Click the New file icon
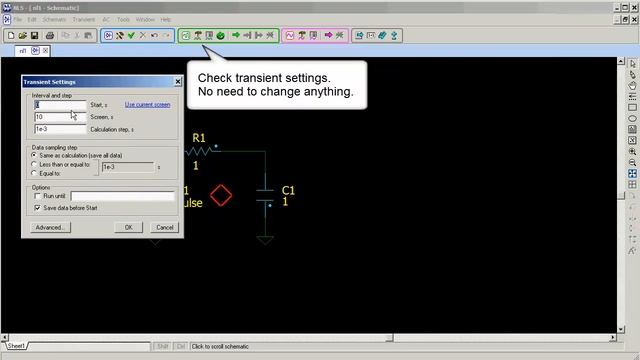640x360 pixels. tap(11, 36)
